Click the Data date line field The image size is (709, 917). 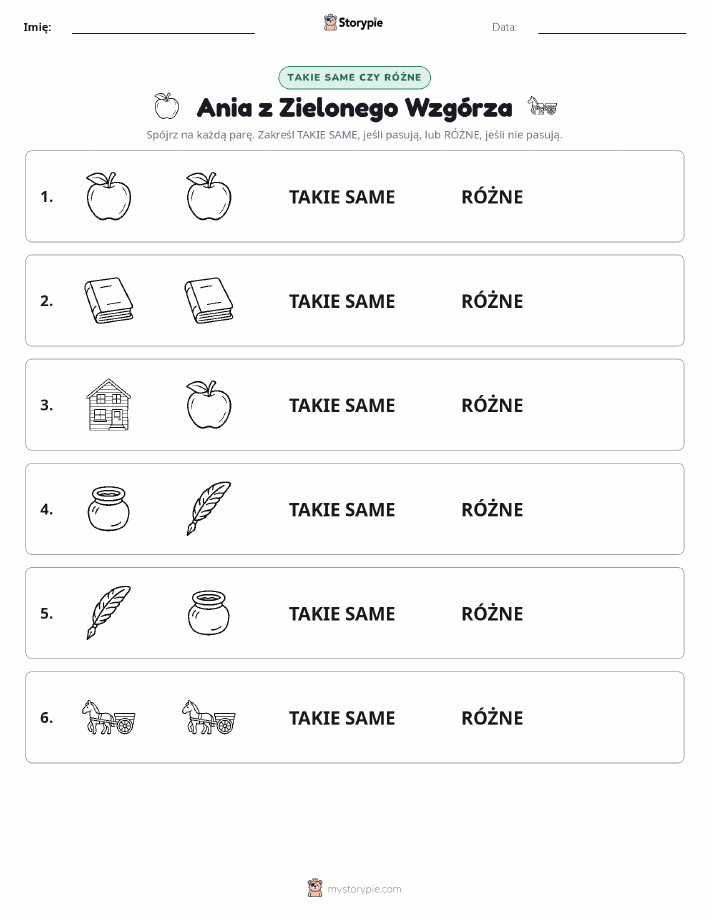[x=612, y=27]
